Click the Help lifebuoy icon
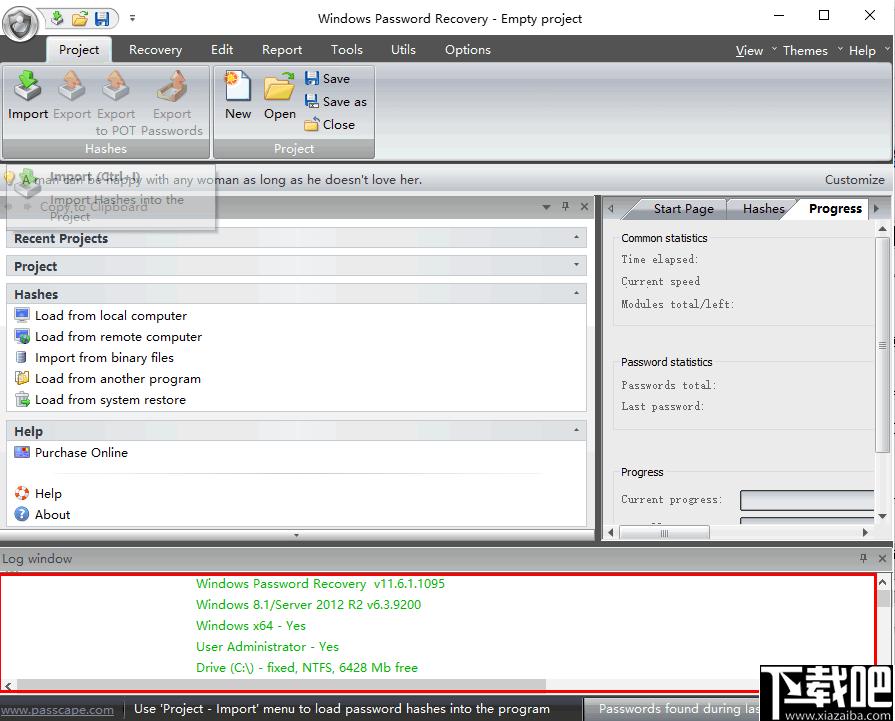Screen dimensions: 895x721 tap(22, 493)
